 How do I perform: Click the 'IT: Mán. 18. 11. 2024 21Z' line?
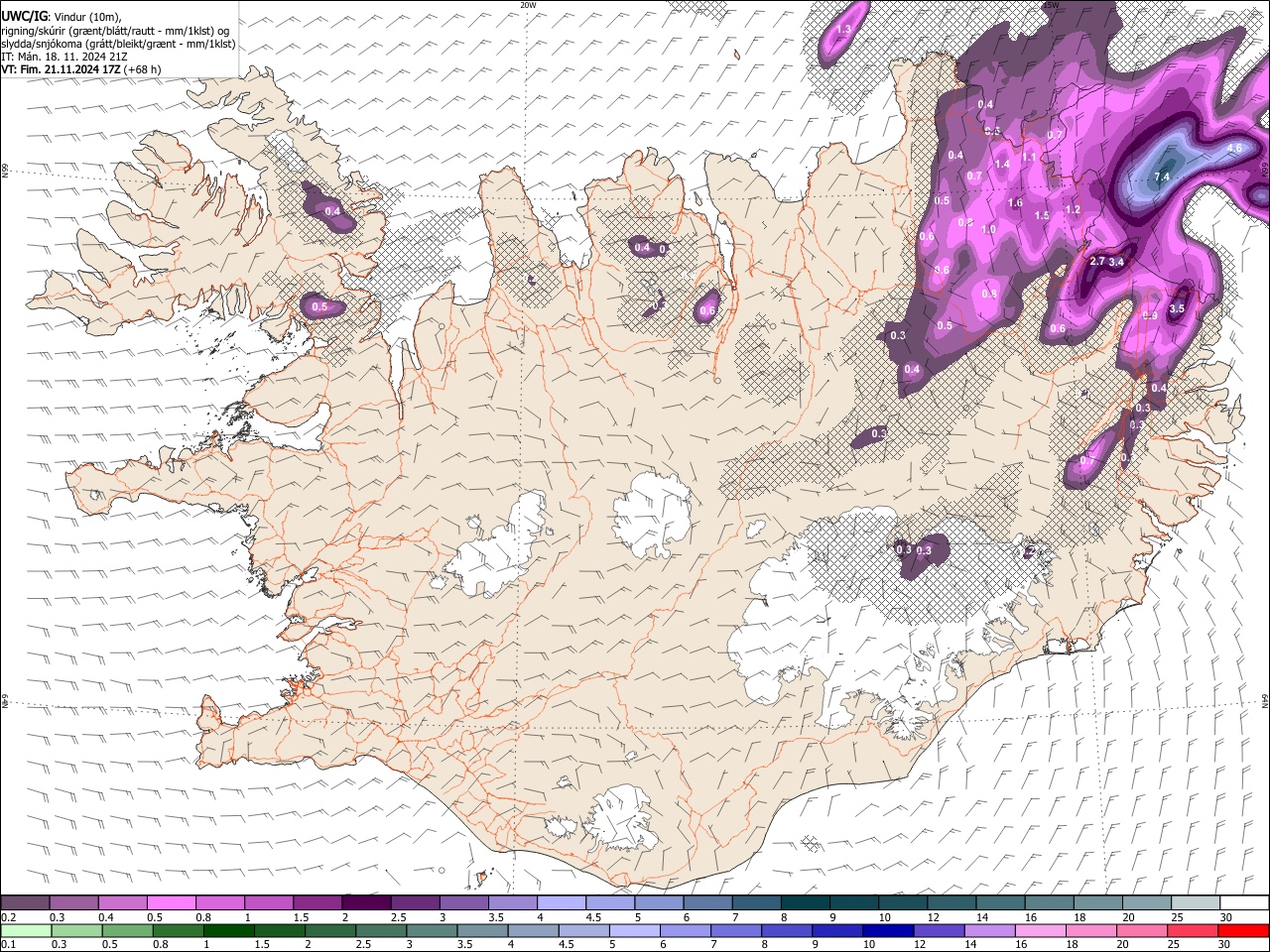coord(64,57)
